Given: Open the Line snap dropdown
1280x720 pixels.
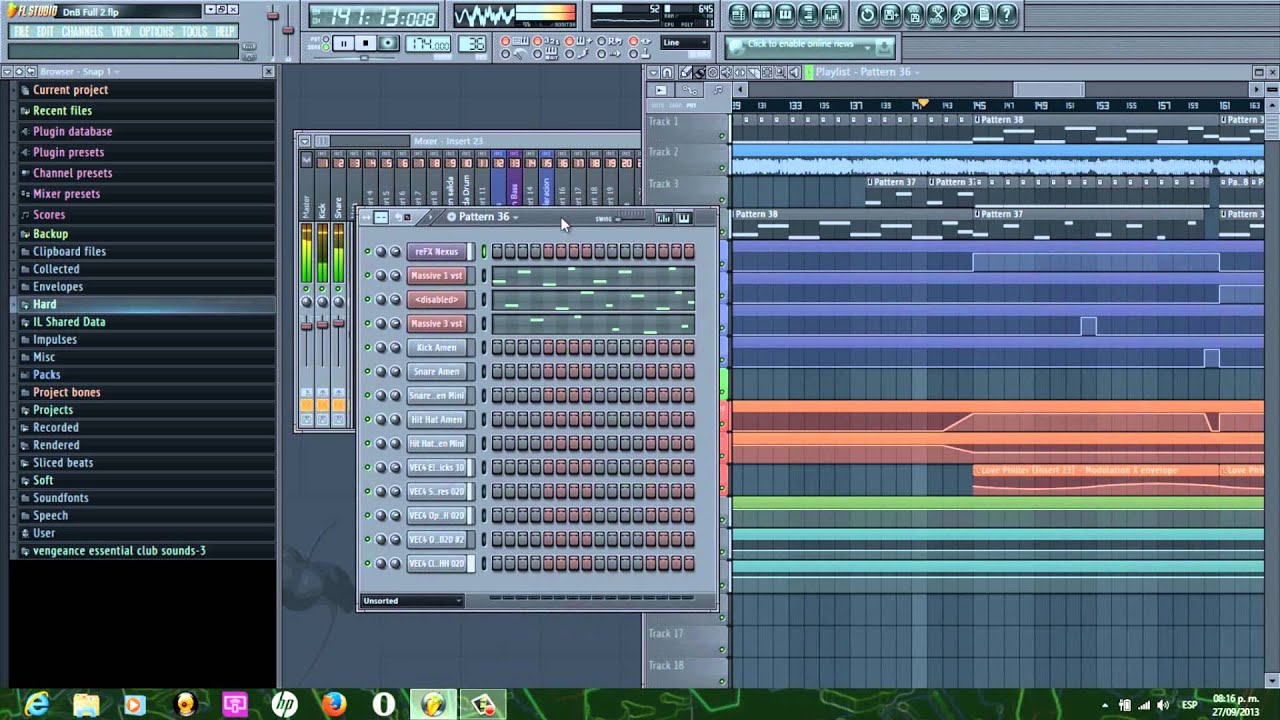Looking at the screenshot, I should click(685, 43).
